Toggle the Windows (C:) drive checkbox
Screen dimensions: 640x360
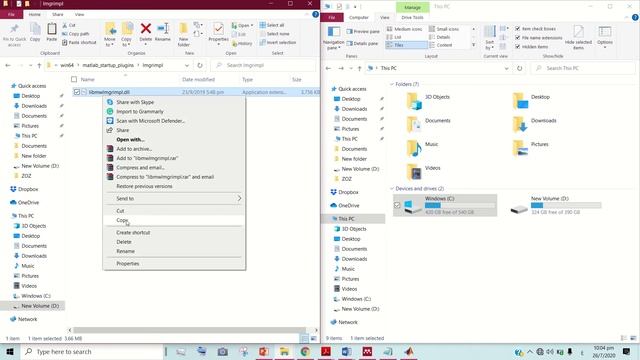pos(397,205)
